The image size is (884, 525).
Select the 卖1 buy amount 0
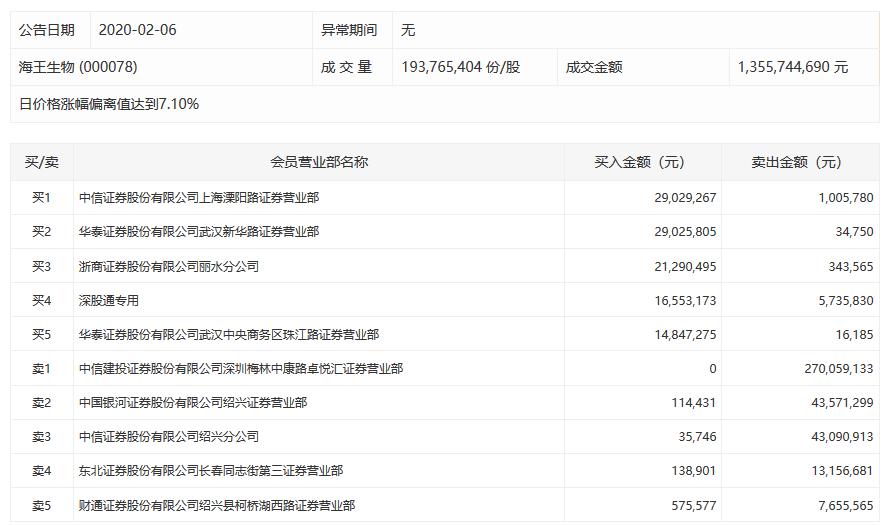coord(713,369)
